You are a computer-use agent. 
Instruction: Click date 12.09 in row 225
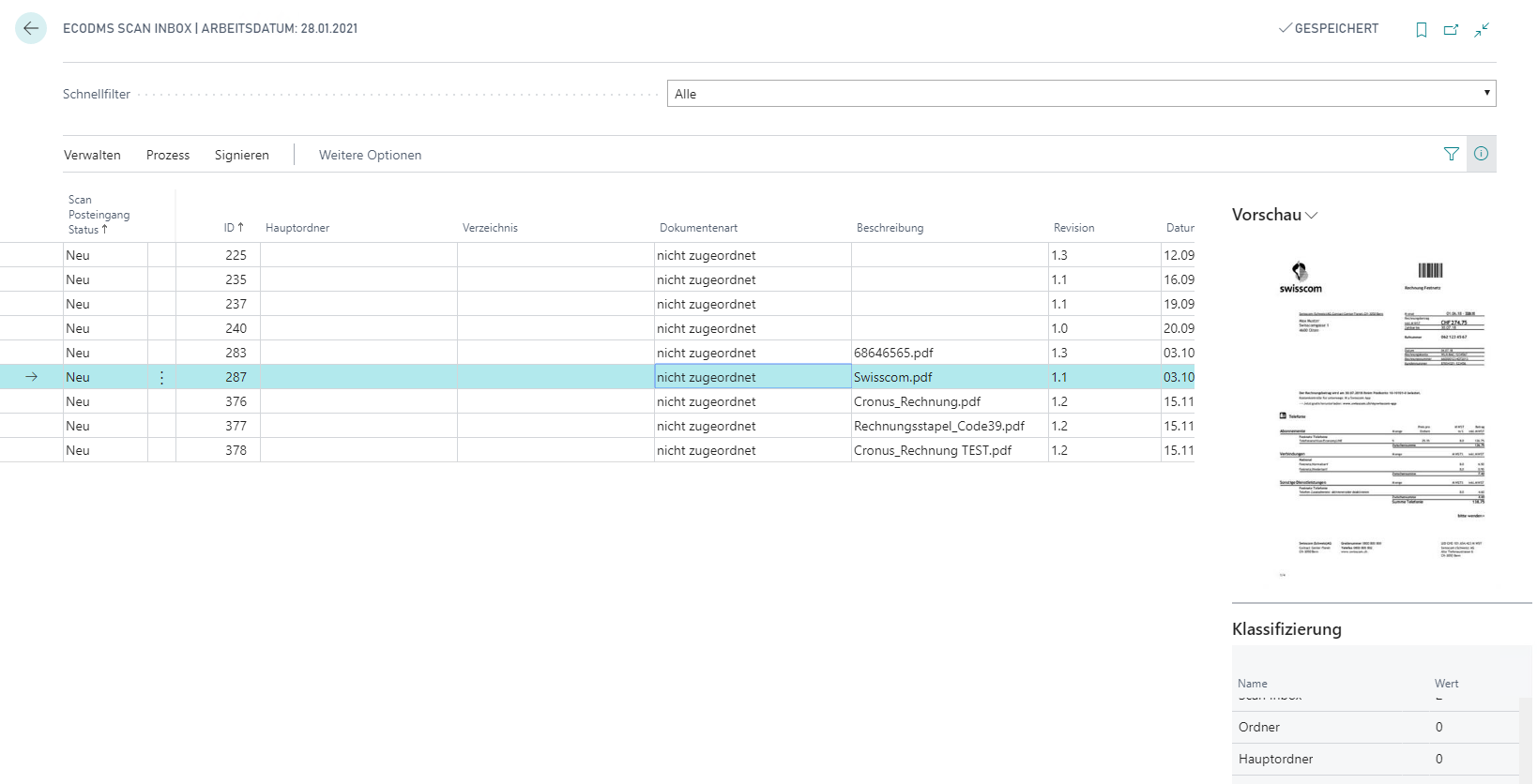[x=1179, y=255]
